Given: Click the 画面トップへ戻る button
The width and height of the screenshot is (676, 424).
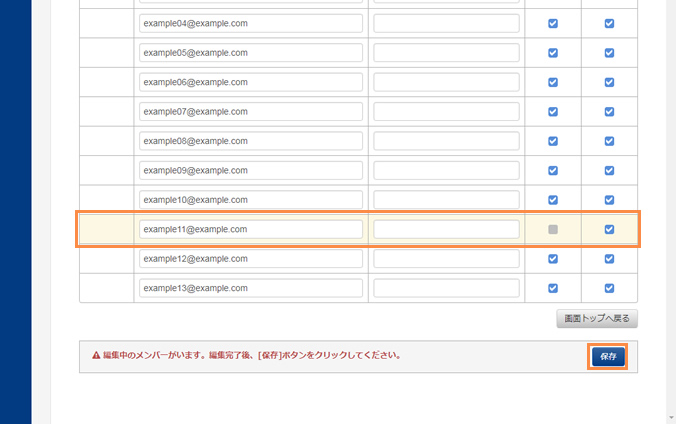Looking at the screenshot, I should click(597, 319).
